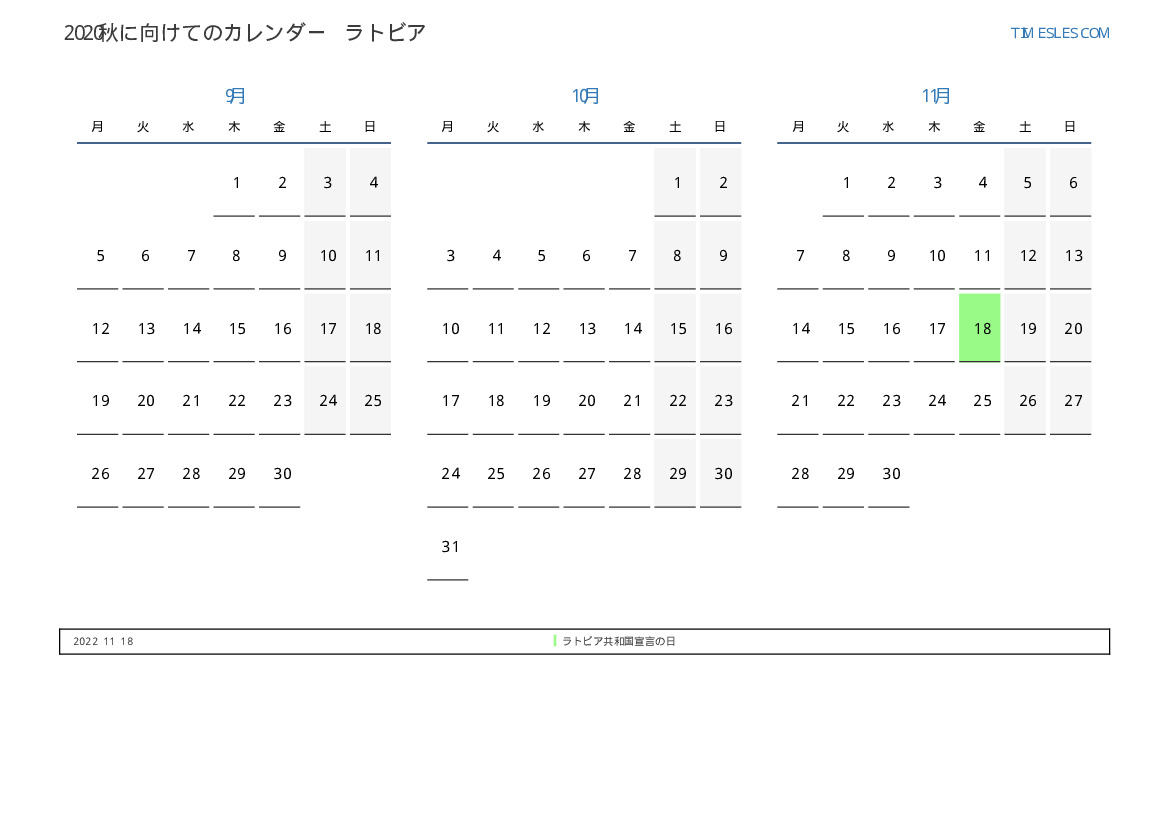Select September 4 (Sunday)
The image size is (1169, 827).
pyautogui.click(x=371, y=183)
